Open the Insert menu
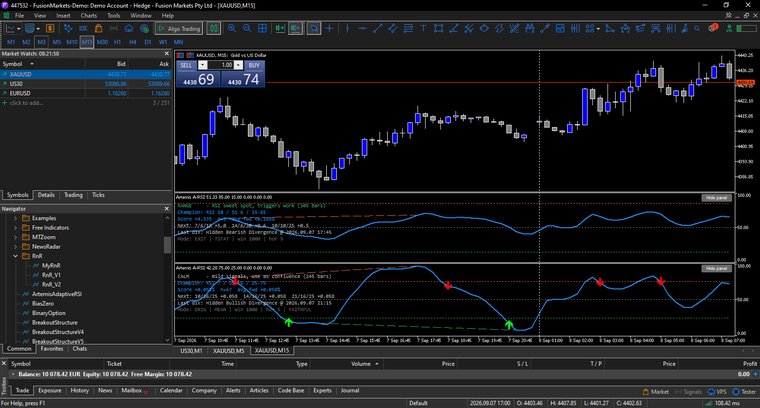The width and height of the screenshot is (760, 408). [63, 16]
